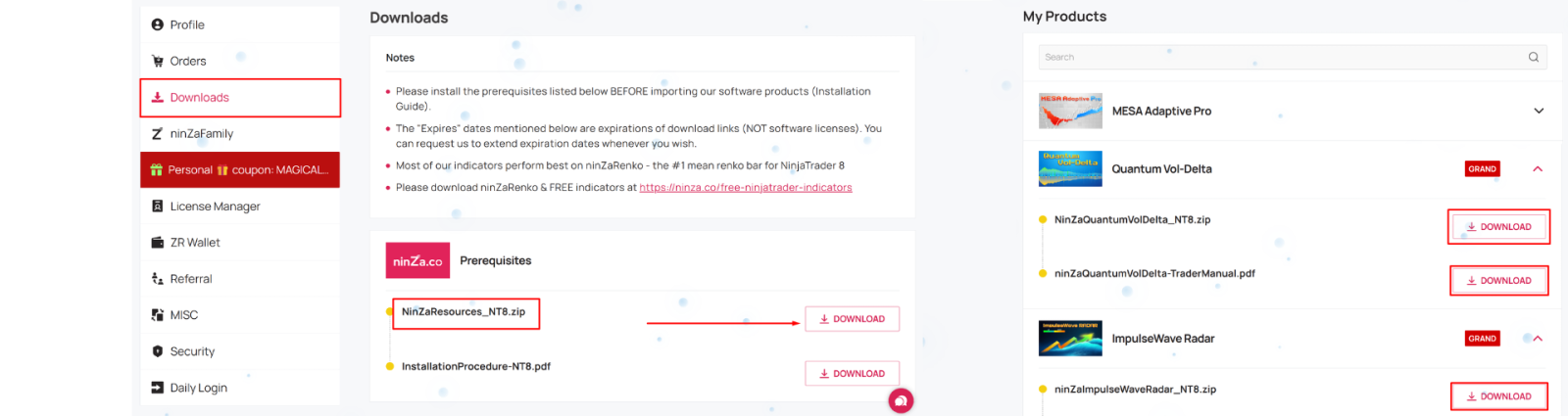Open the red chat bubble widget
Viewport: 1568px width, 416px height.
tap(901, 400)
